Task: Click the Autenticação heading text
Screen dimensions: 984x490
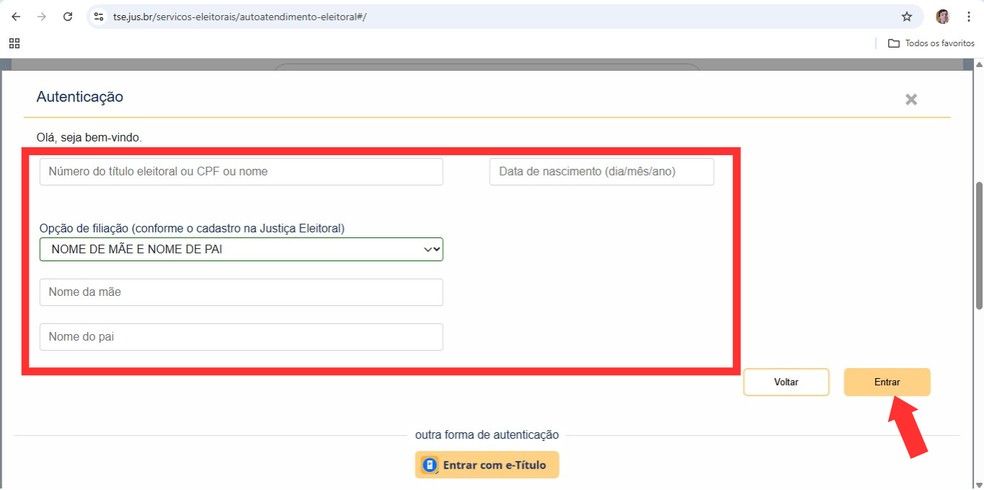Action: tap(80, 97)
